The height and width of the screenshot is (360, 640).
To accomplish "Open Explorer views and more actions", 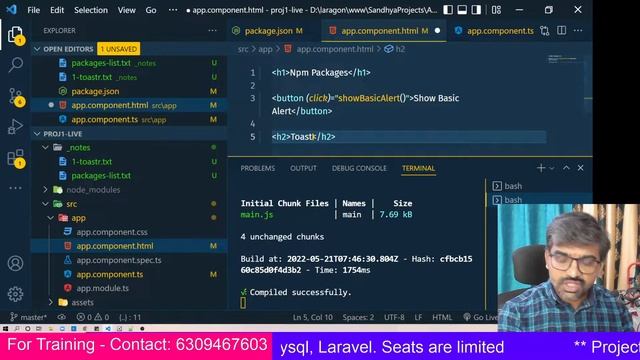I will point(212,31).
